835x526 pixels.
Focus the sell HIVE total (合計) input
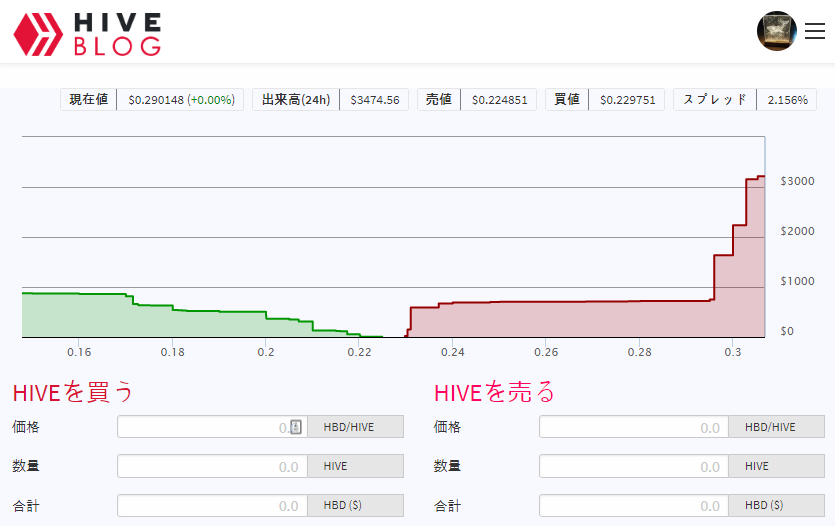click(634, 505)
